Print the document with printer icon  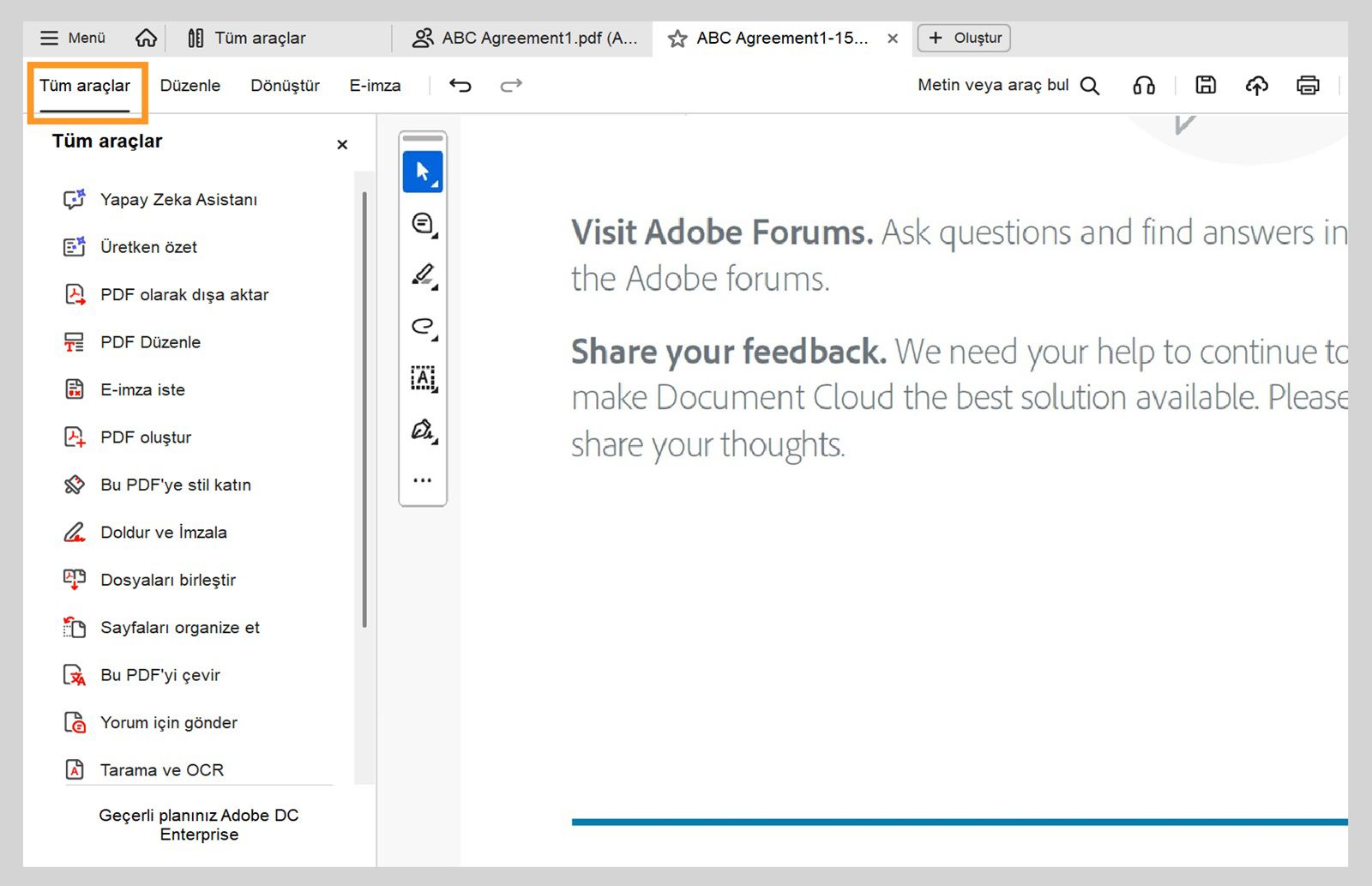click(1308, 85)
